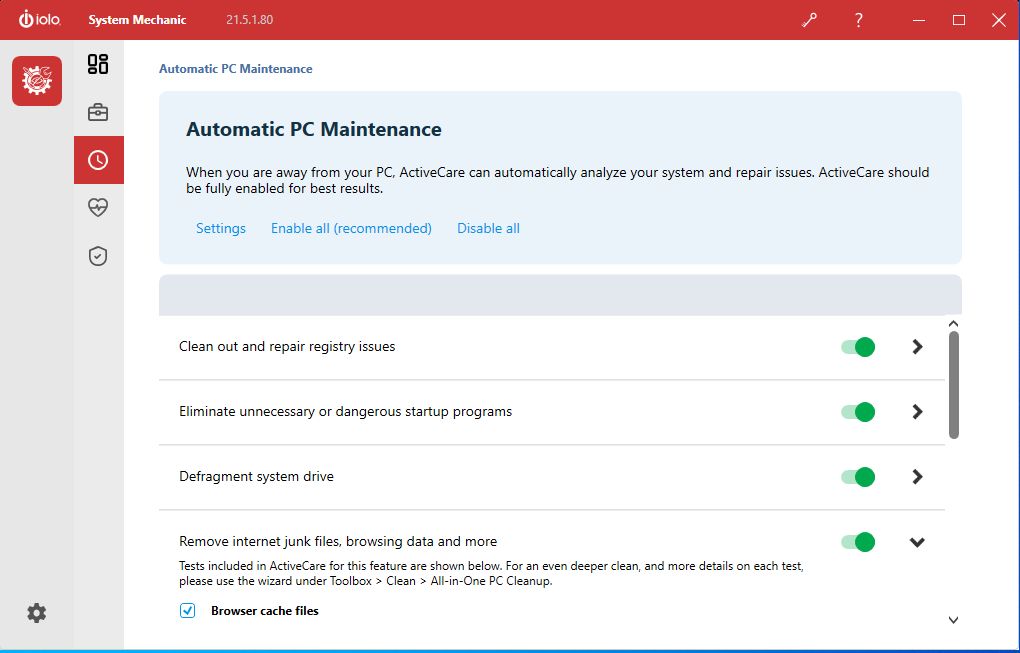Turn off Remove internet junk files switch

click(858, 542)
